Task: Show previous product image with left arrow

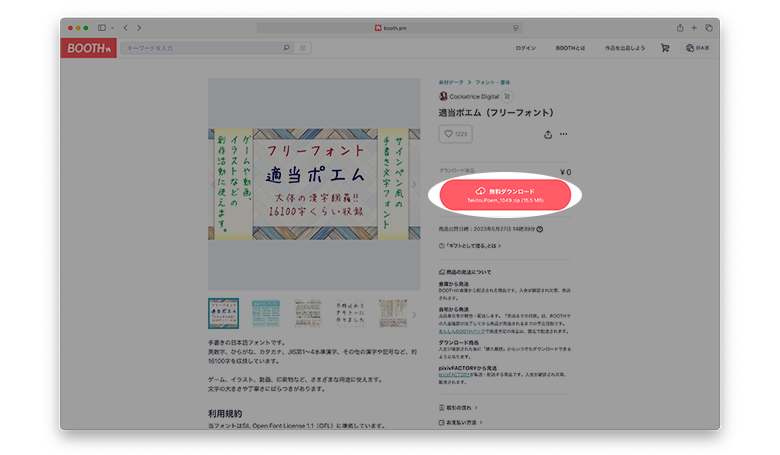Action: (214, 184)
